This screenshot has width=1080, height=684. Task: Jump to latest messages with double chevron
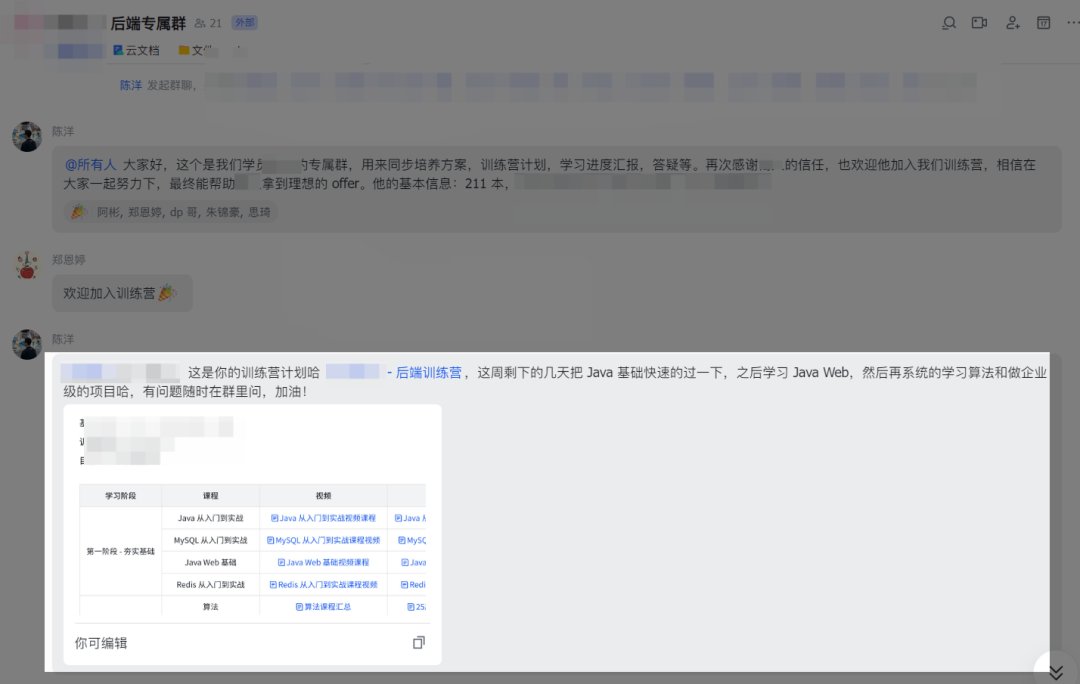click(x=1056, y=672)
